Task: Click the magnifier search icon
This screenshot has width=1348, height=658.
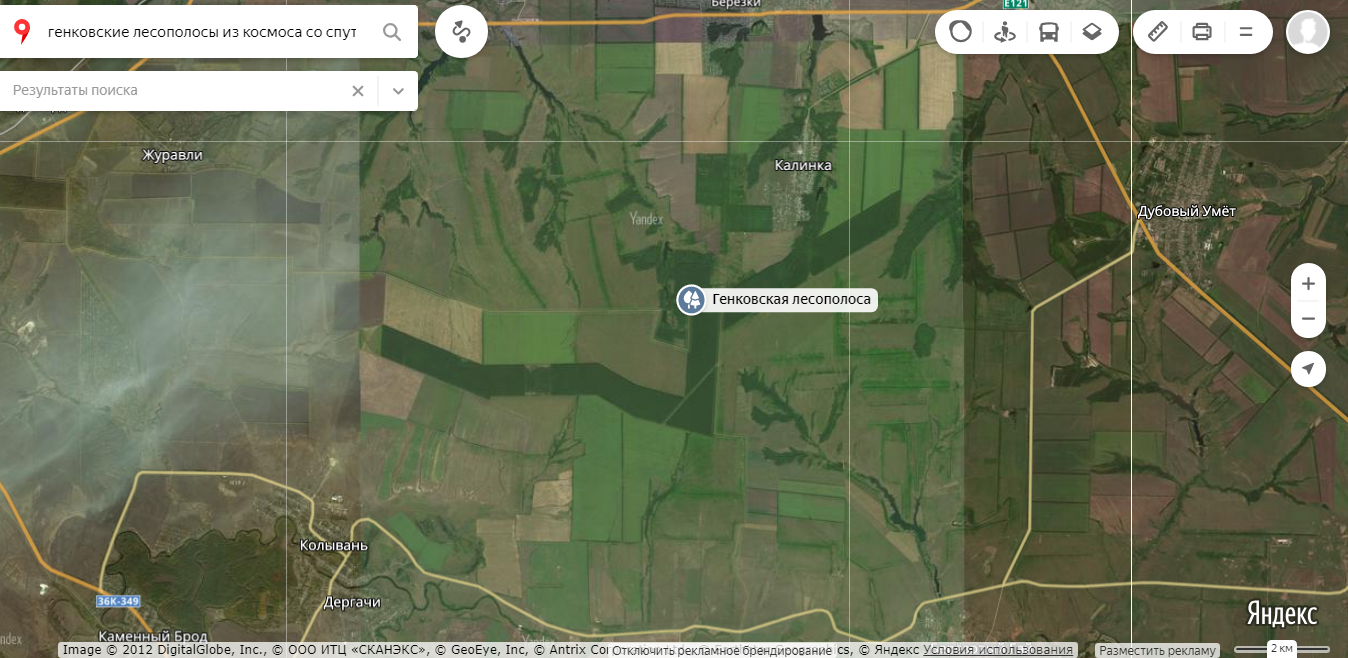Action: coord(392,32)
